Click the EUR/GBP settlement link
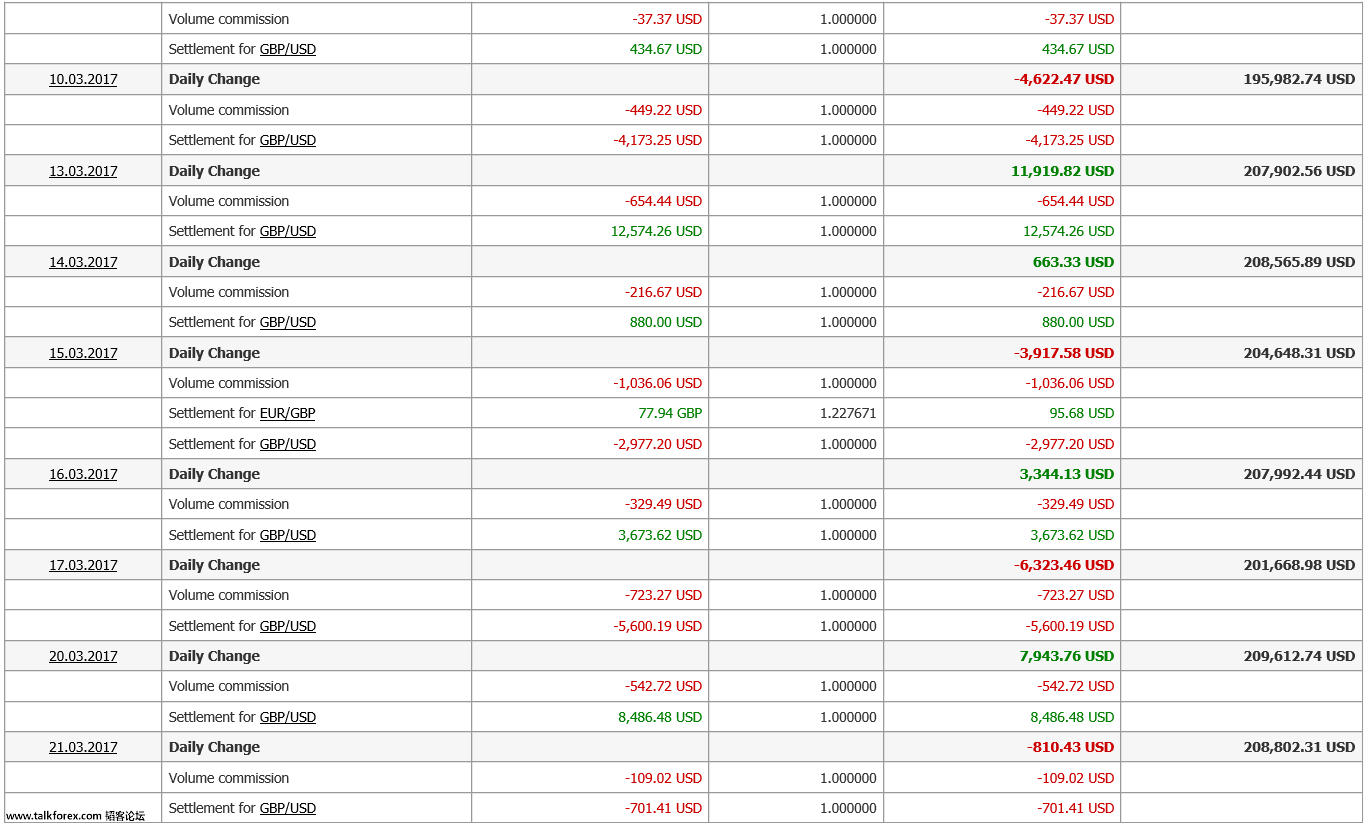This screenshot has height=826, width=1368. click(288, 413)
